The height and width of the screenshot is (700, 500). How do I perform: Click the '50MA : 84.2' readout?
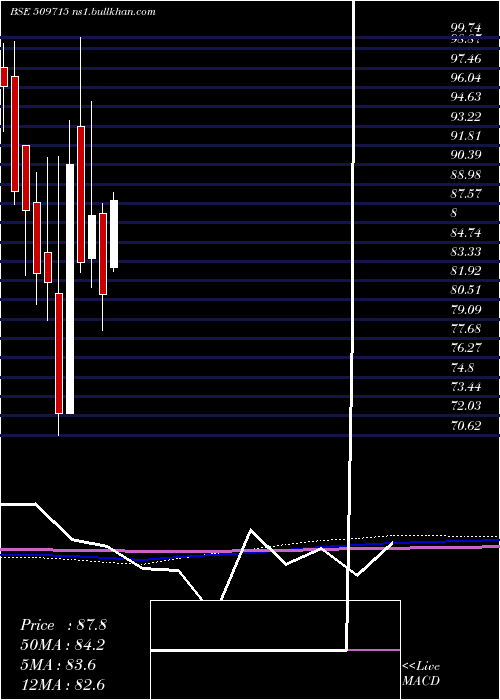point(63,645)
